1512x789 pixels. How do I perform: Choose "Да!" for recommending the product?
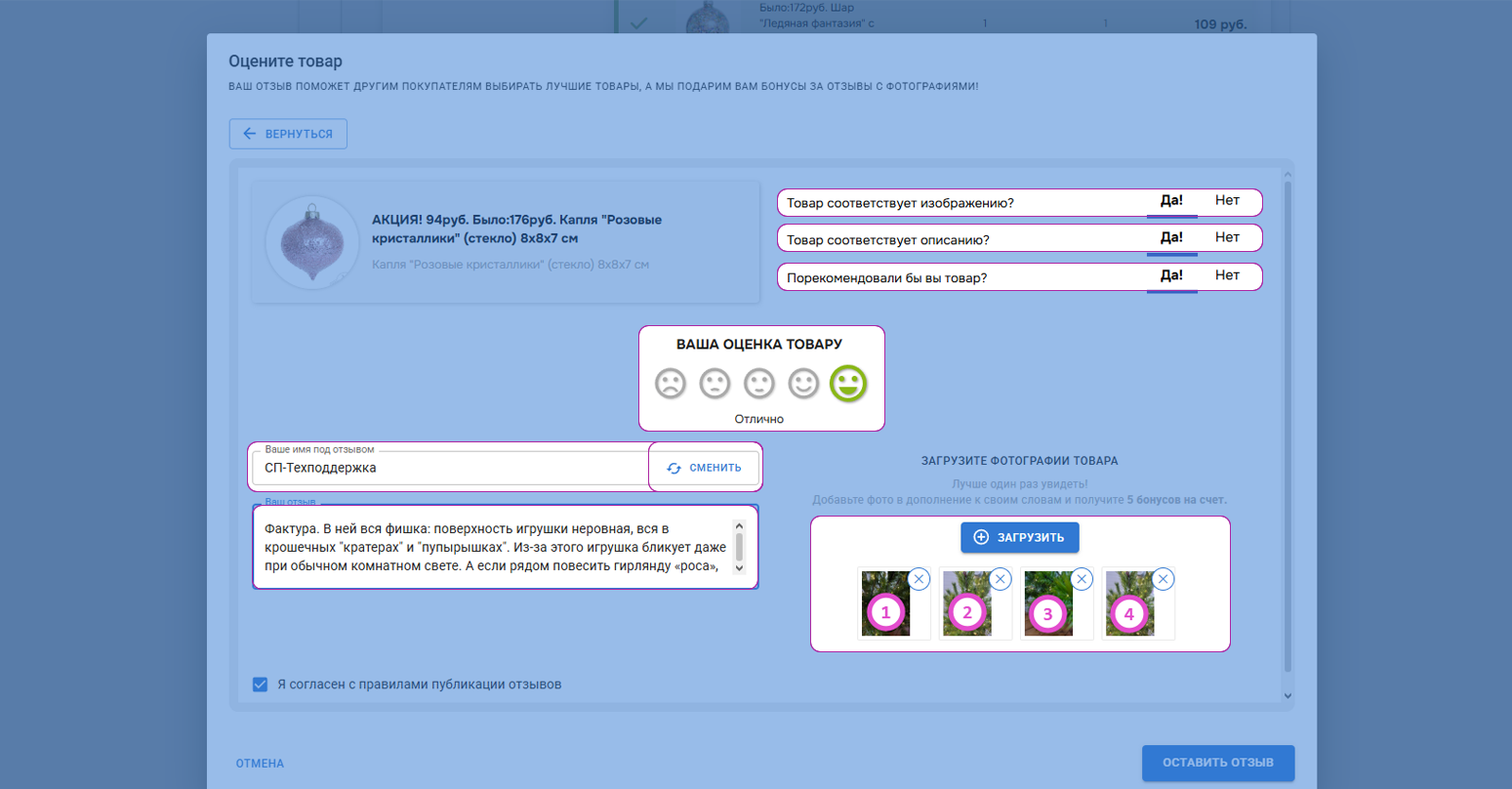coord(1171,276)
